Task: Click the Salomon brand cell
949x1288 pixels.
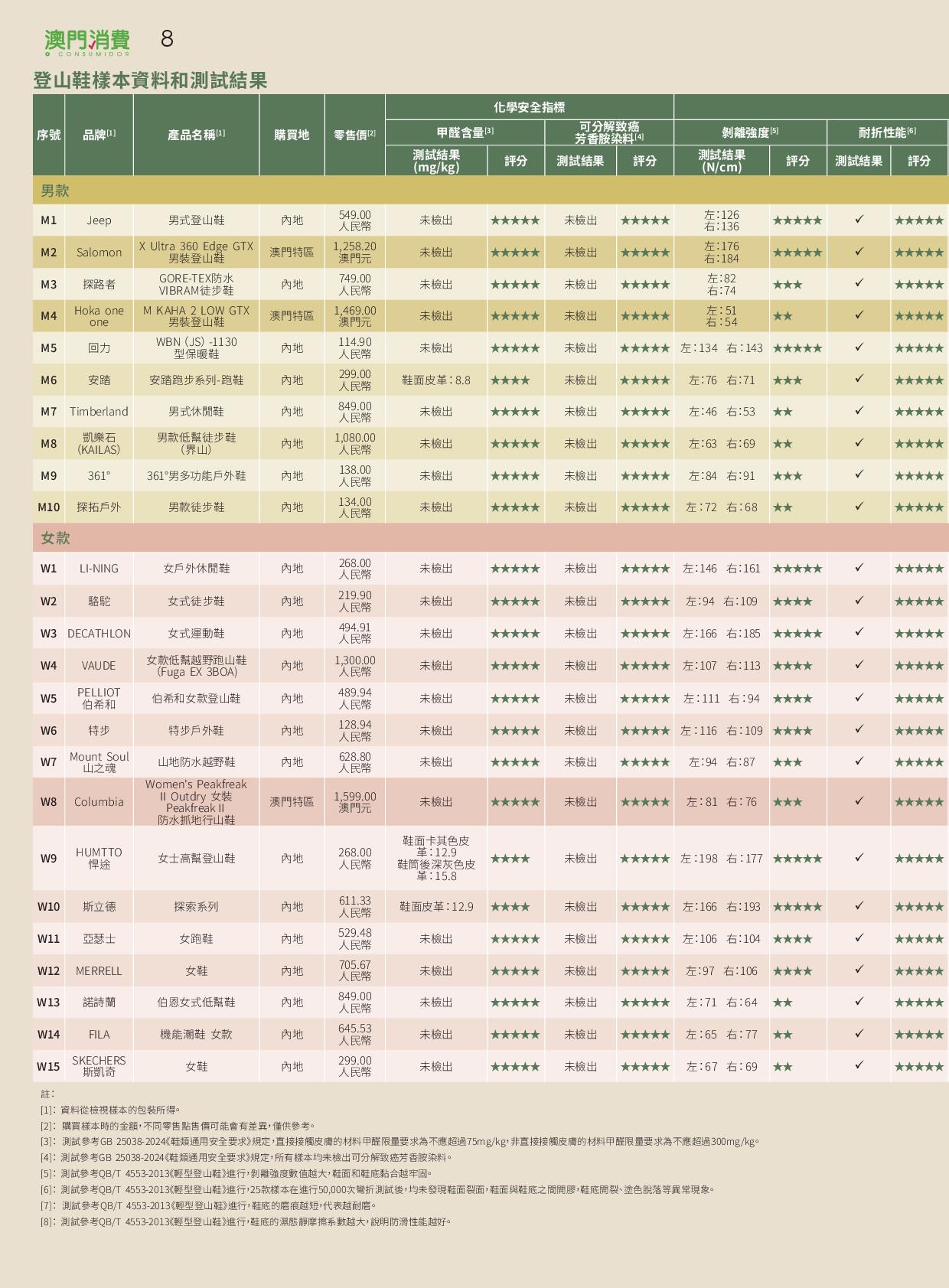Action: (x=99, y=252)
